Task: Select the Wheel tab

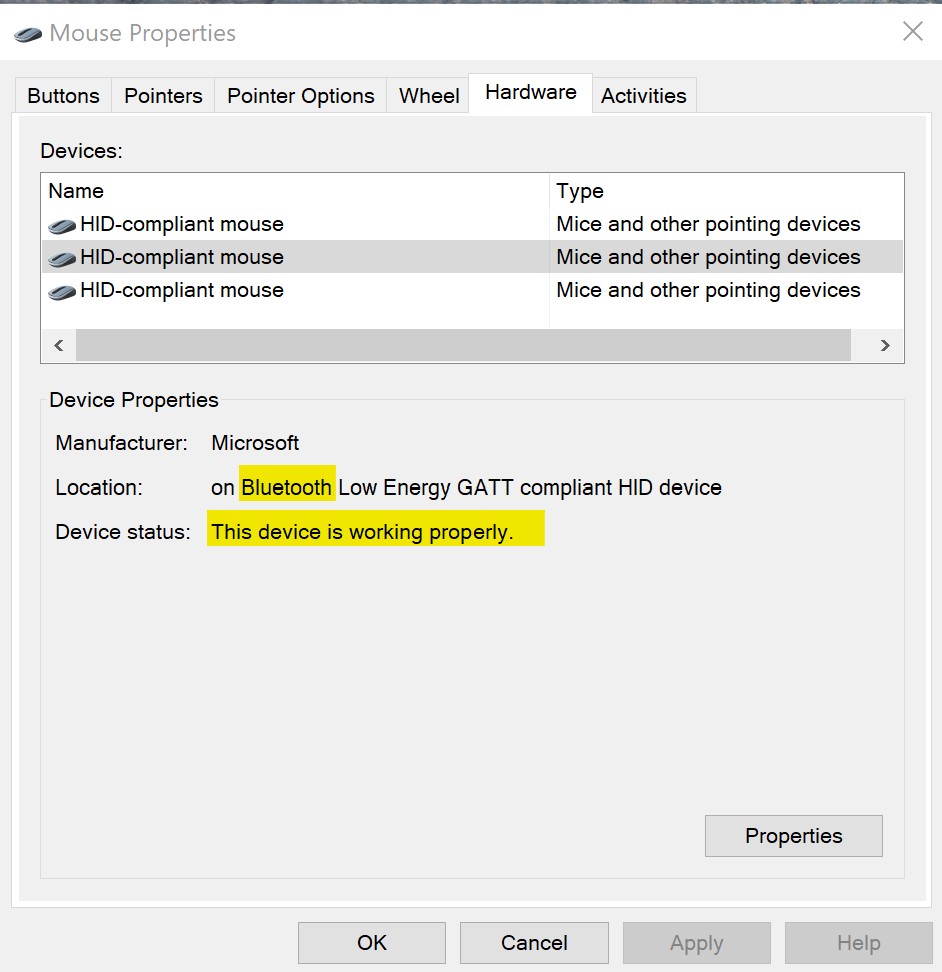Action: click(429, 95)
